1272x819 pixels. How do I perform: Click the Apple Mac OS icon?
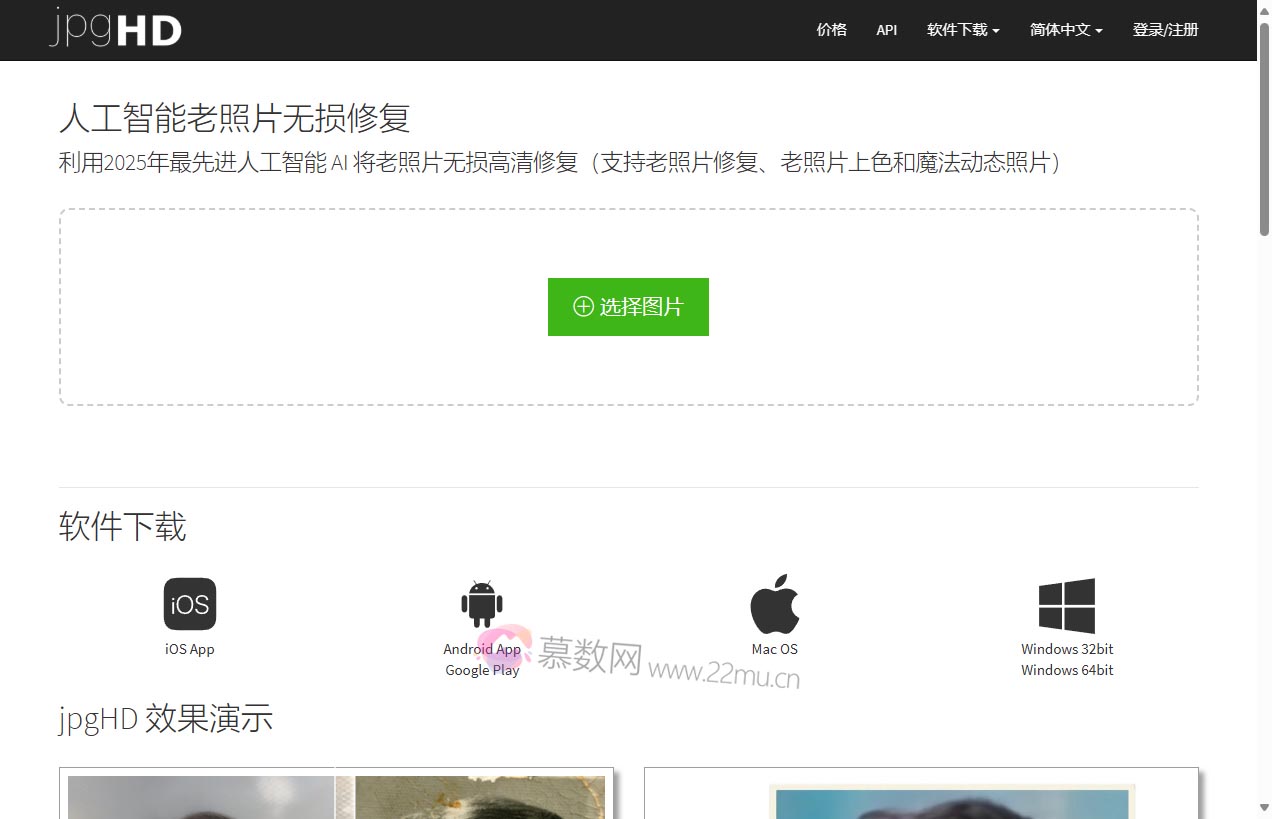point(775,604)
